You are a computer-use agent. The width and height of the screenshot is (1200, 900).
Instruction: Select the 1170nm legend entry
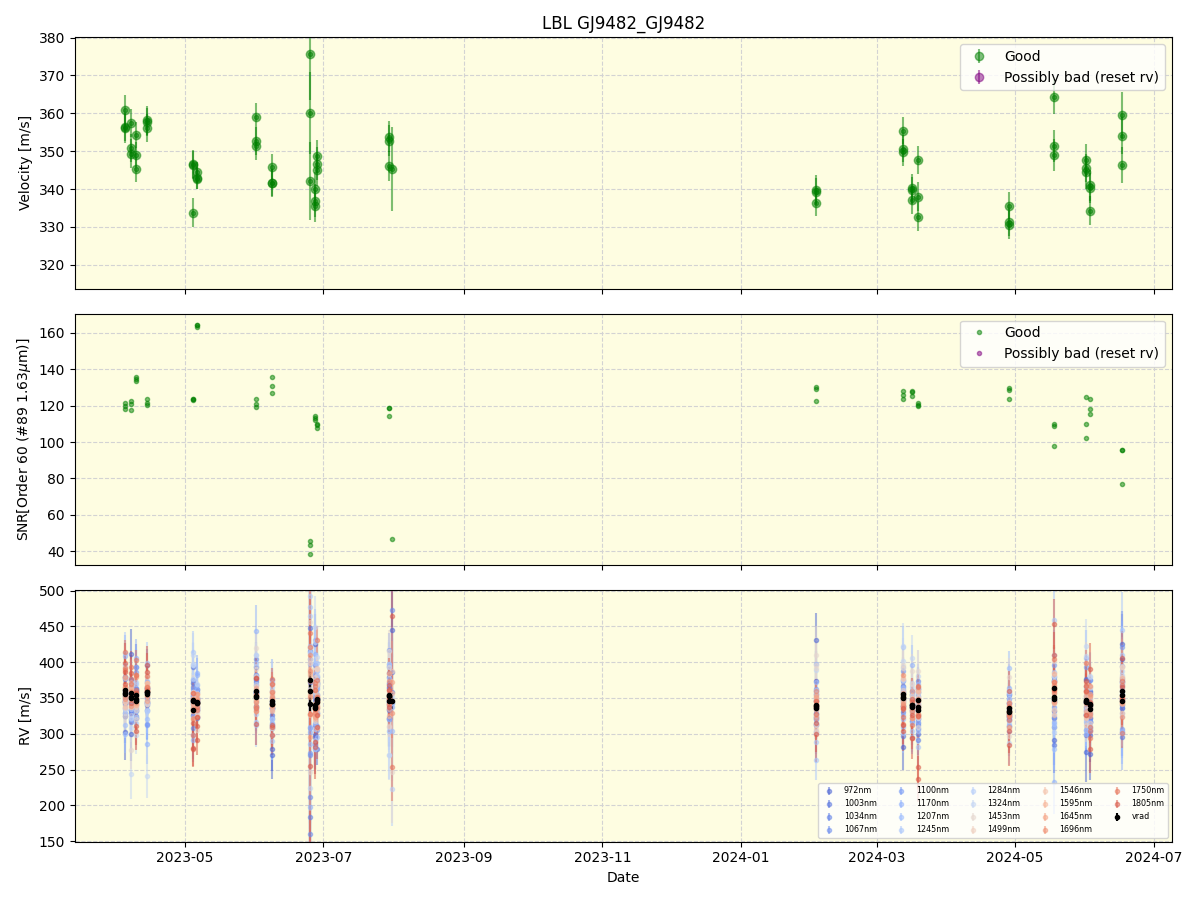922,803
